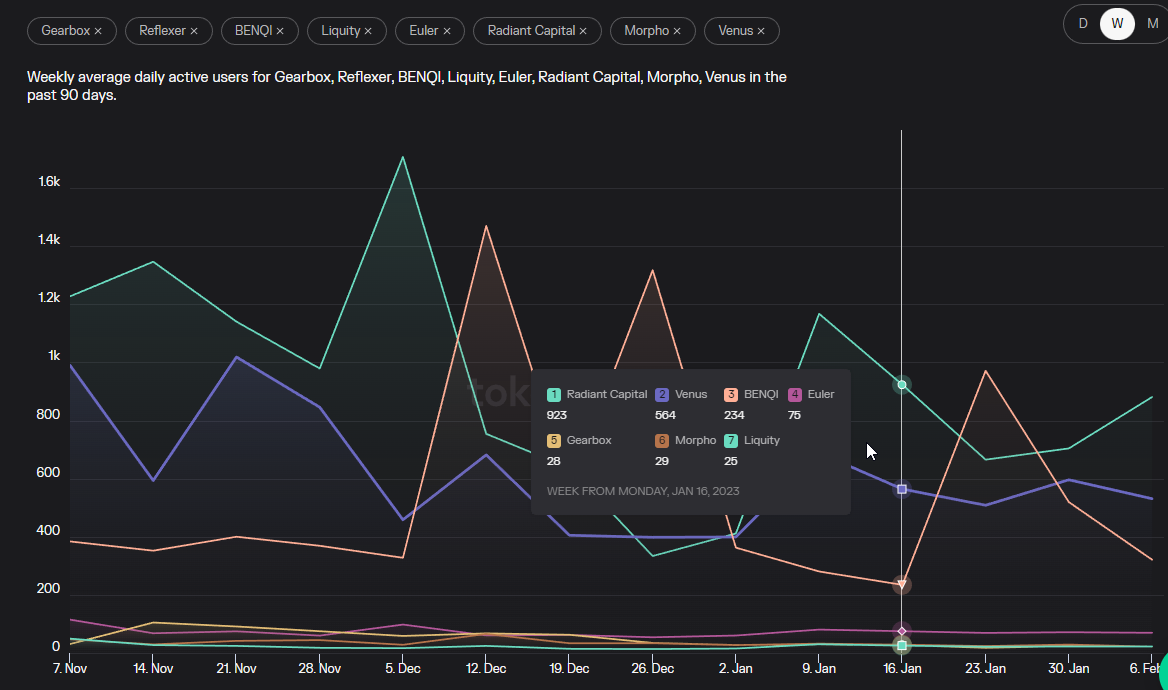Click the Gearbox legend swatch numbered 5

click(x=553, y=441)
